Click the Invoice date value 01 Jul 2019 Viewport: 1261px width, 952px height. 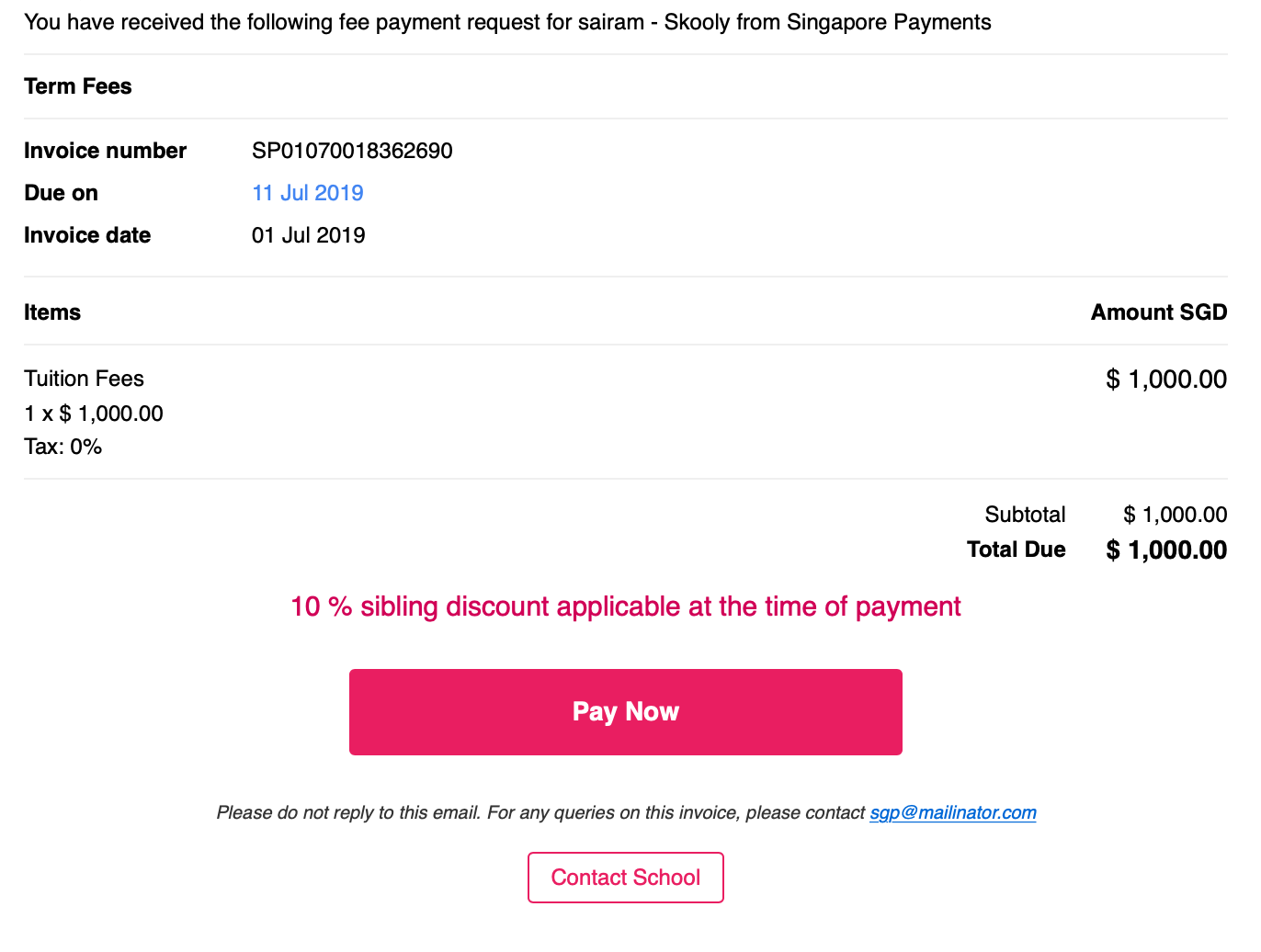(308, 235)
